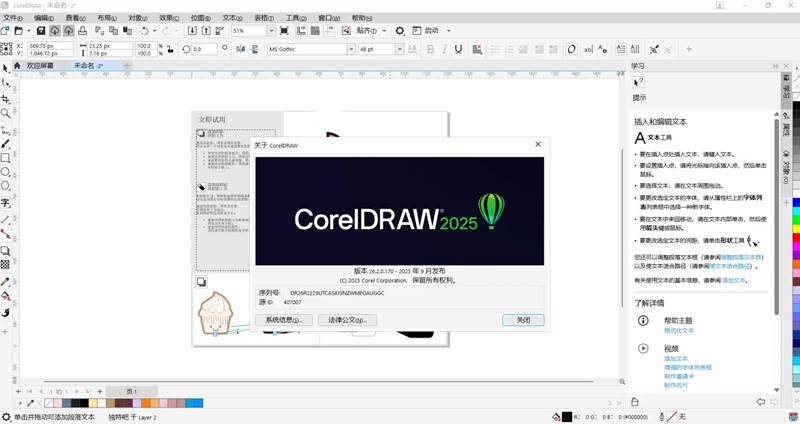Viewport: 800px width, 424px height.
Task: Open the MS Gothic font dropdown
Action: tap(351, 49)
